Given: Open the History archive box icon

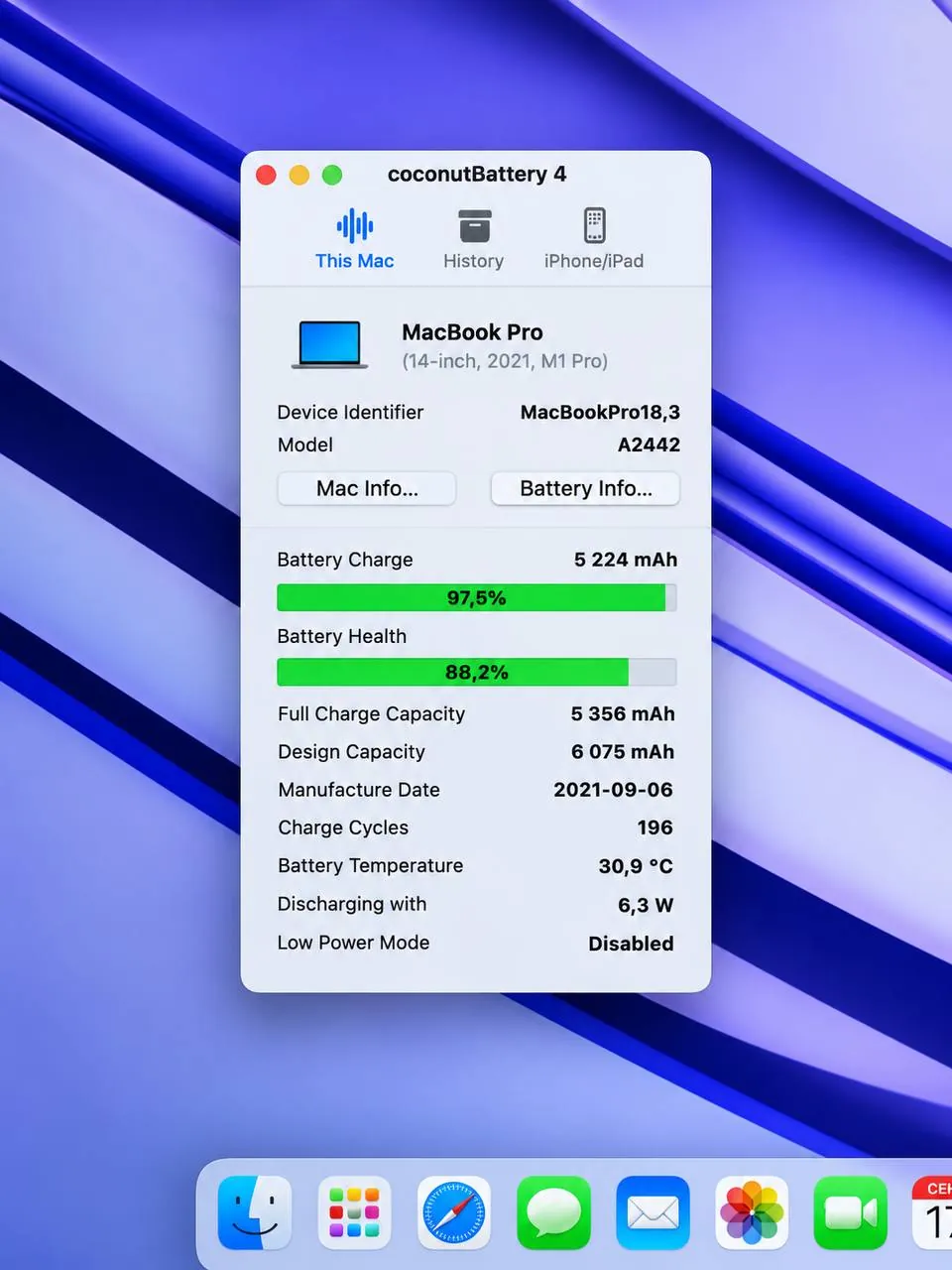Looking at the screenshot, I should (x=474, y=226).
